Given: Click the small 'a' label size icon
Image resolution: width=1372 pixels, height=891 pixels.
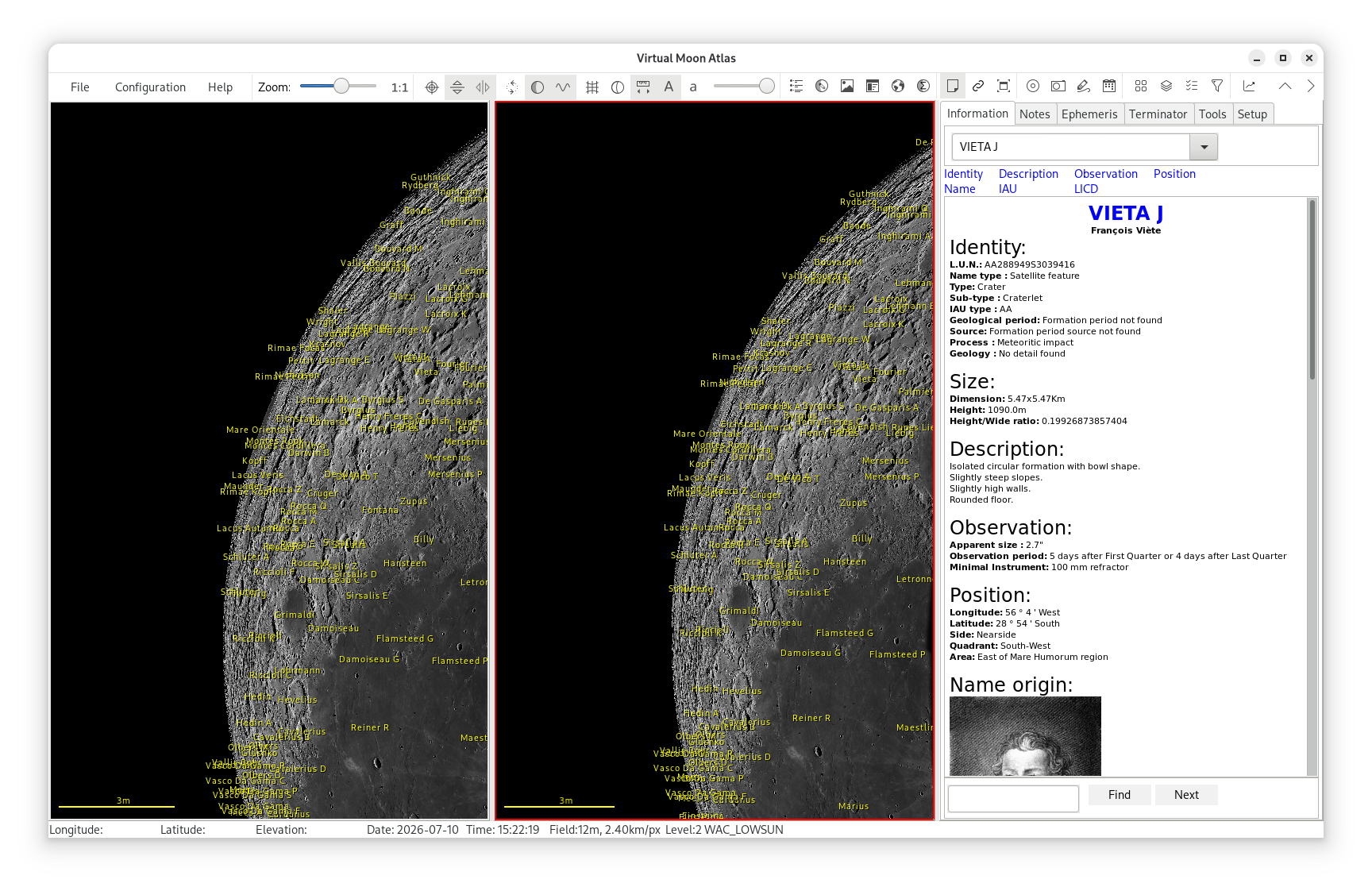Looking at the screenshot, I should coord(693,87).
